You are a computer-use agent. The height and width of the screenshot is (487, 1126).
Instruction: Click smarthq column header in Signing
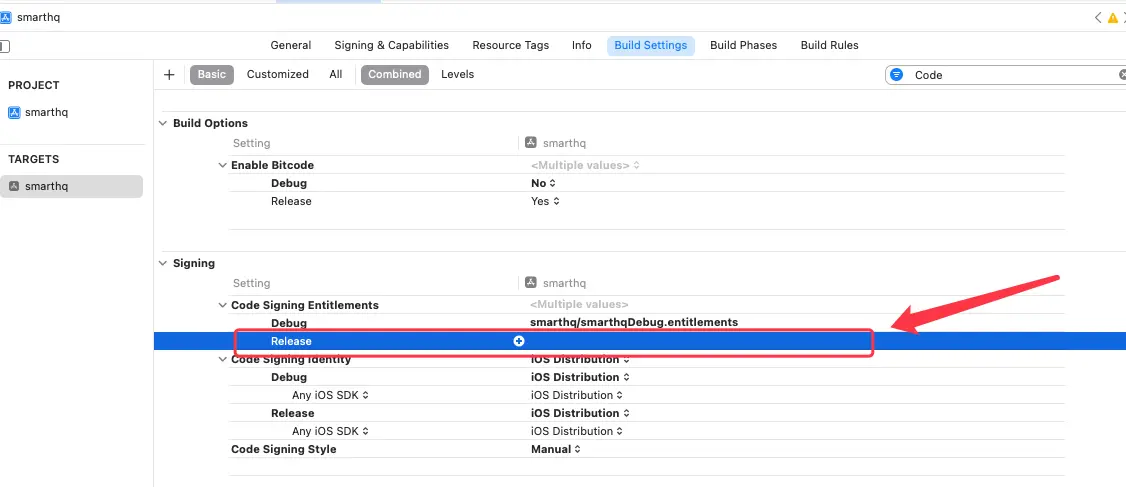[x=556, y=283]
